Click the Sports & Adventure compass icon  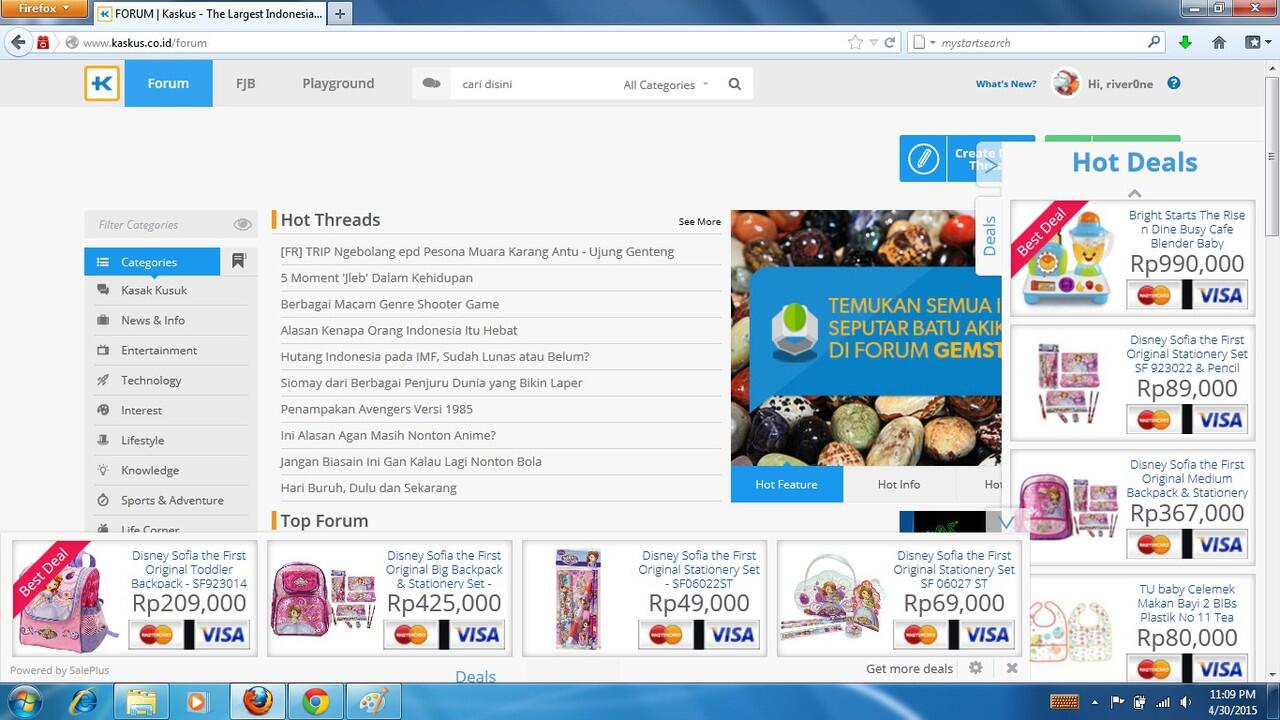tap(102, 500)
